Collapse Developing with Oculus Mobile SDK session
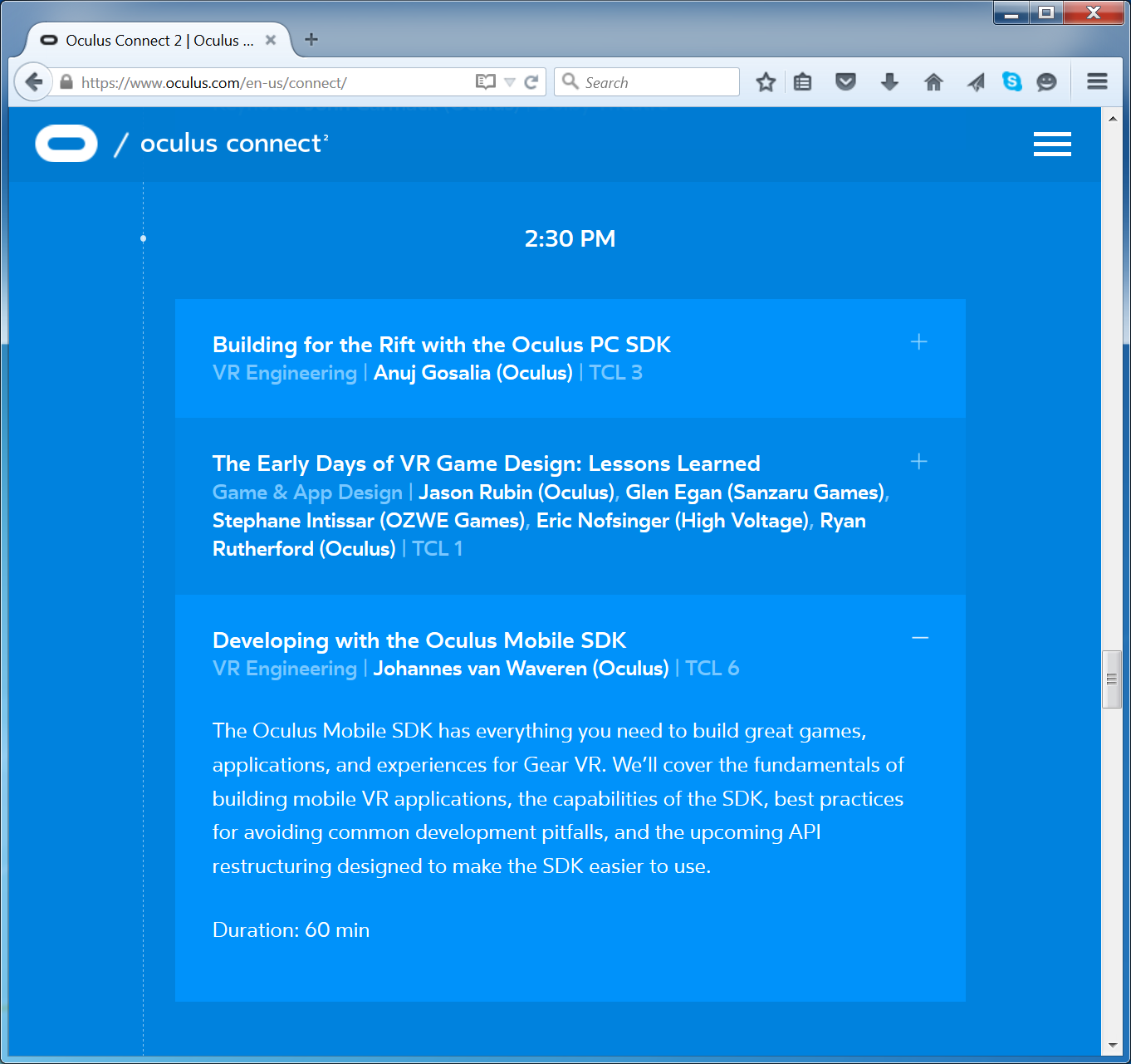Image resolution: width=1131 pixels, height=1064 pixels. pyautogui.click(x=919, y=638)
